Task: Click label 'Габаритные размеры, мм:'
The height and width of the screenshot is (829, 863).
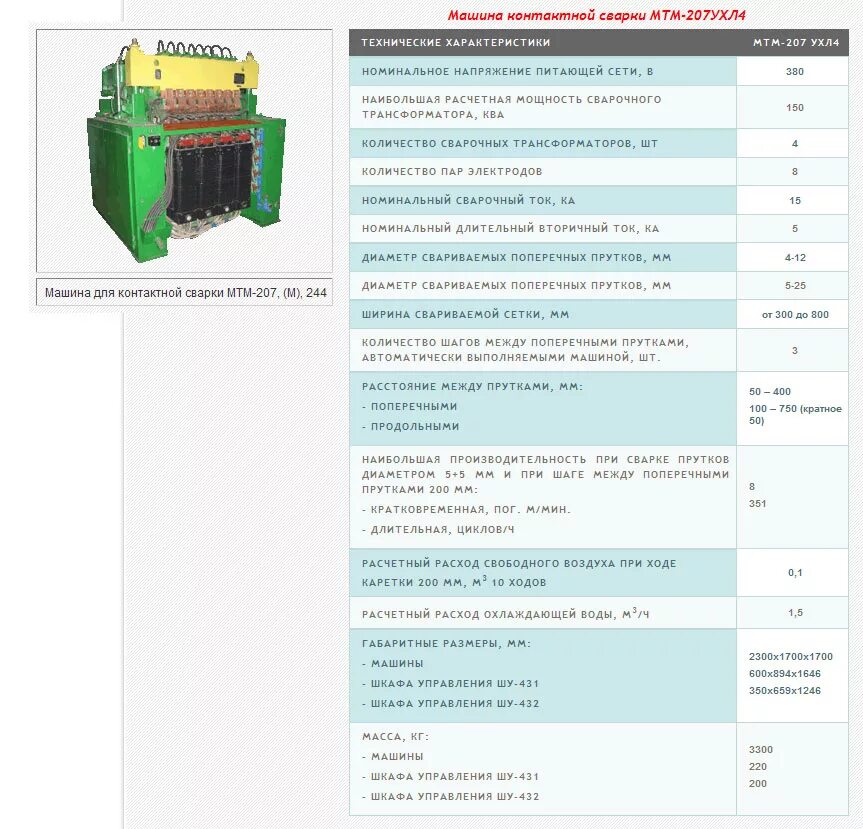Action: tap(446, 643)
